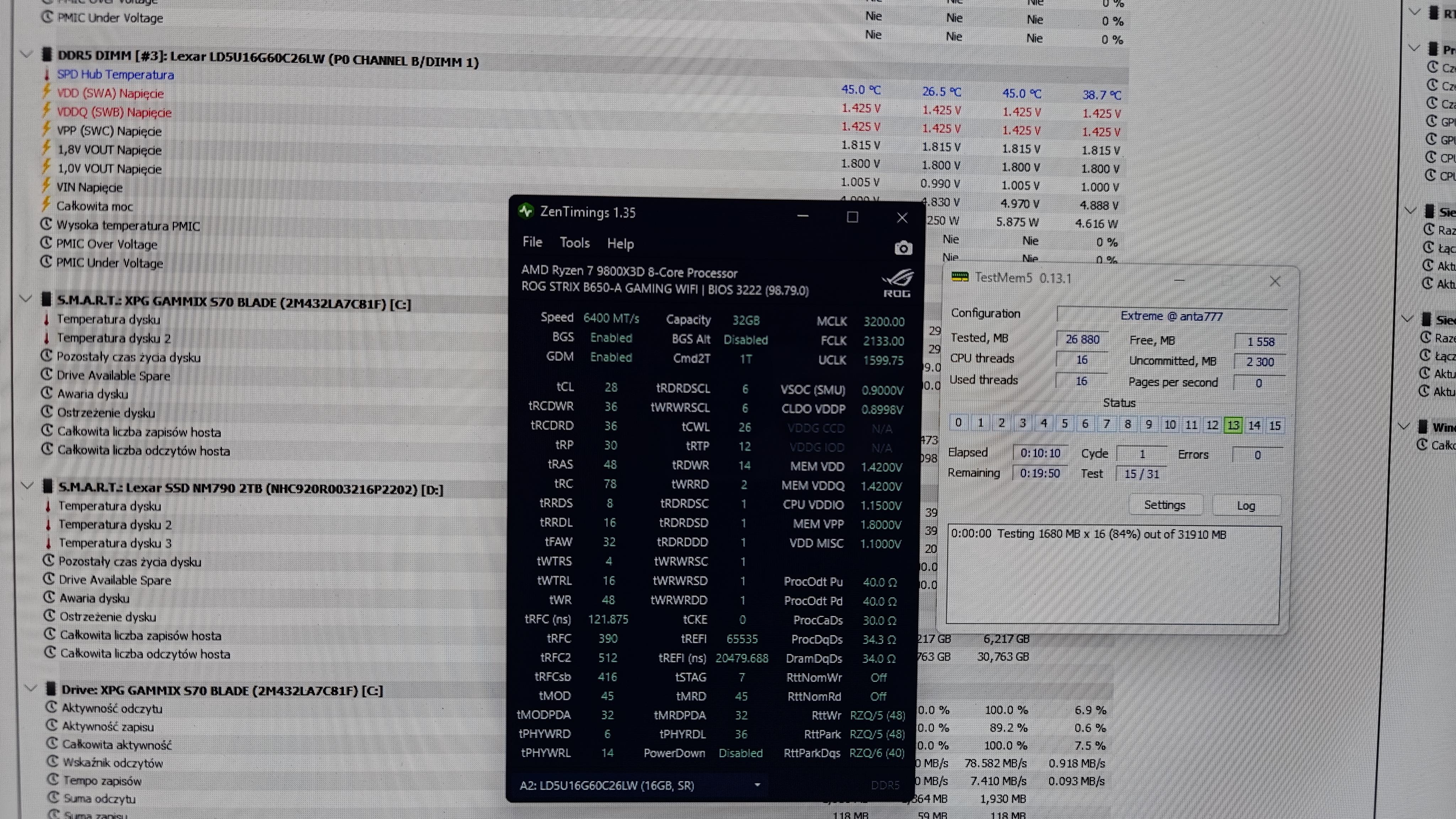Image resolution: width=1456 pixels, height=819 pixels.
Task: Open the Help menu in ZenTimings
Action: 620,243
